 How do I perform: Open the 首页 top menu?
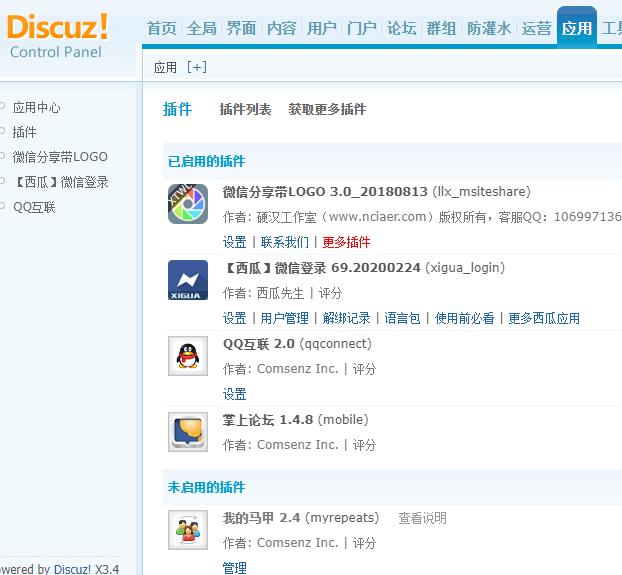click(x=161, y=28)
